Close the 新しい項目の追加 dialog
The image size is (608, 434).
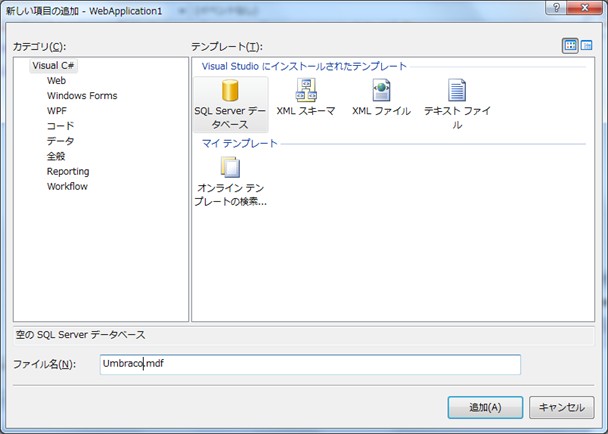(584, 8)
